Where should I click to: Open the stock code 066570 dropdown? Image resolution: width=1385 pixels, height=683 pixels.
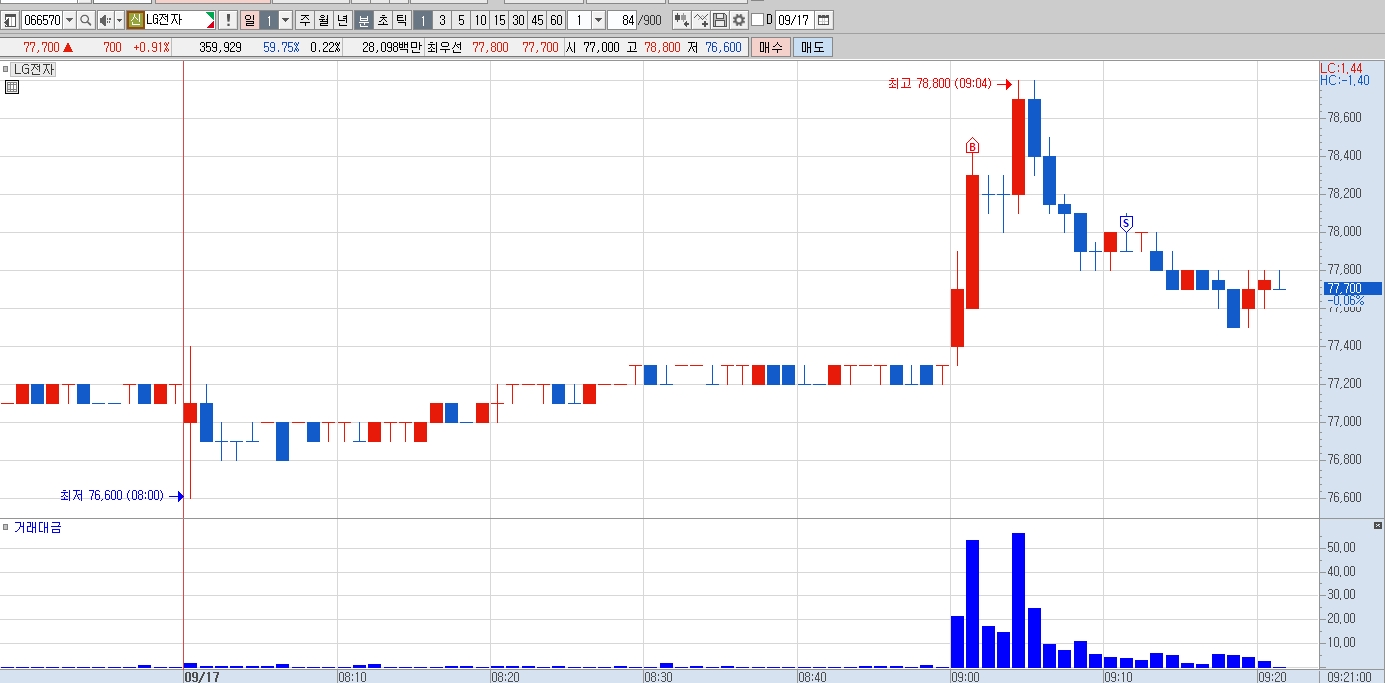[69, 20]
